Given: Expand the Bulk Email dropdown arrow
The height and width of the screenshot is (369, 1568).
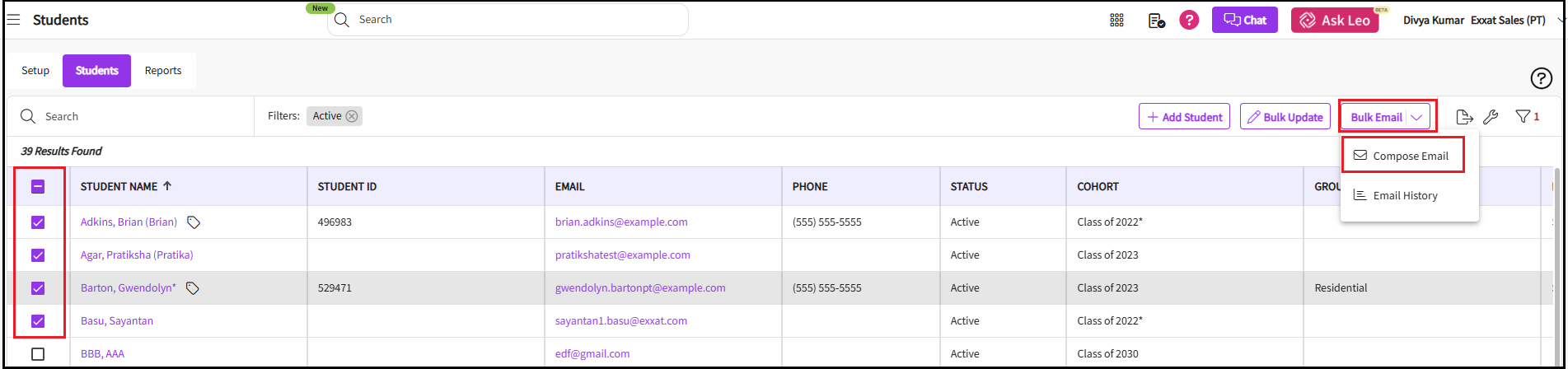Looking at the screenshot, I should pyautogui.click(x=1416, y=117).
